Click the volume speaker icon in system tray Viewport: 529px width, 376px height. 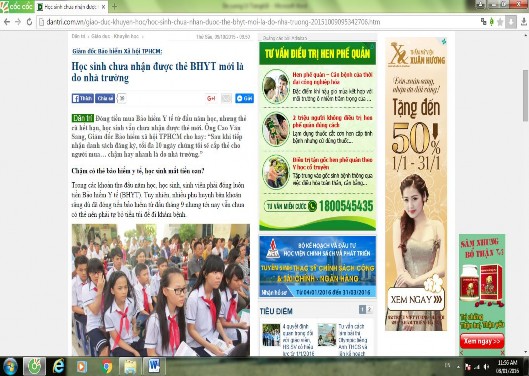coord(486,367)
